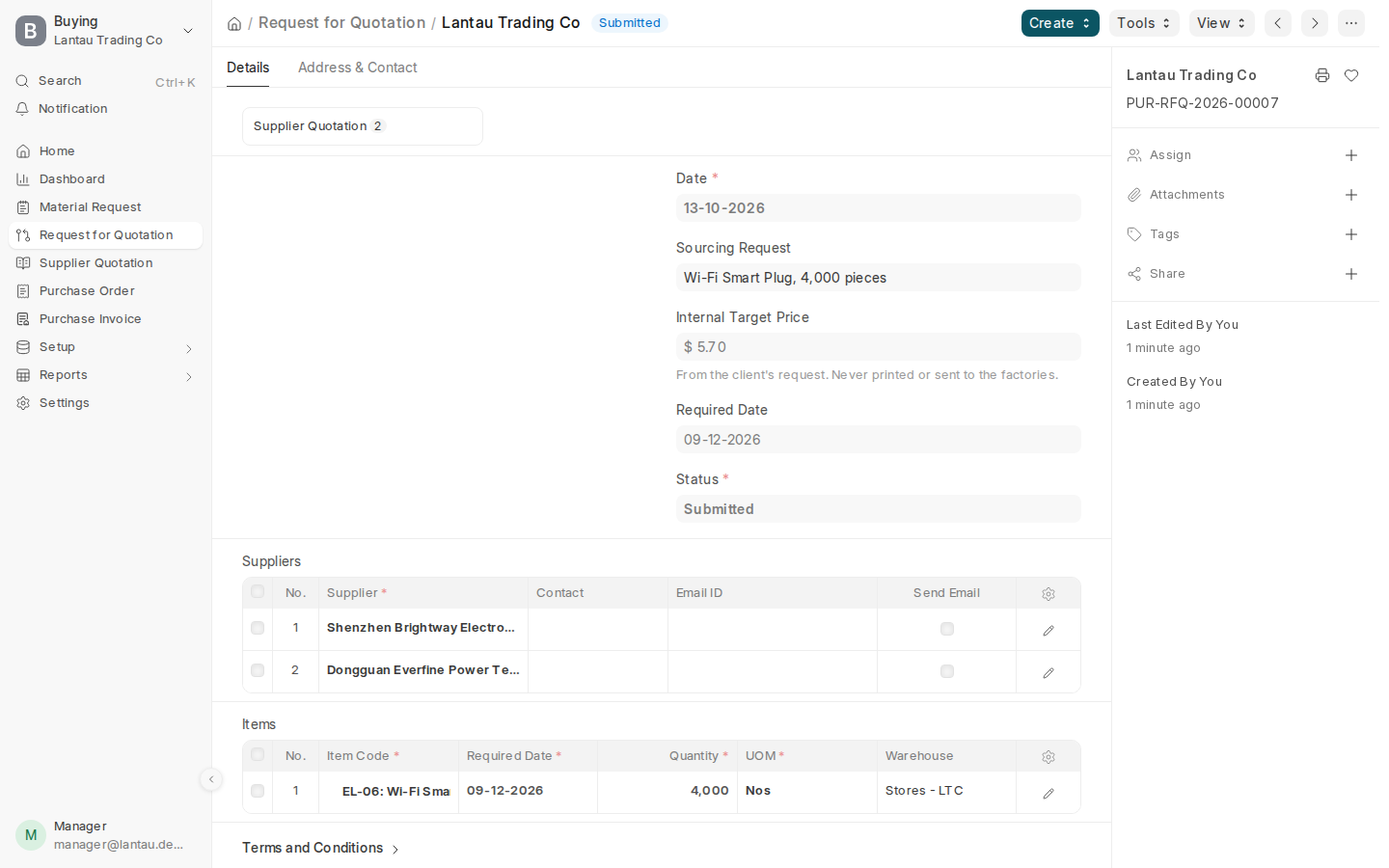Add an assignee with Assign plus

1351,155
